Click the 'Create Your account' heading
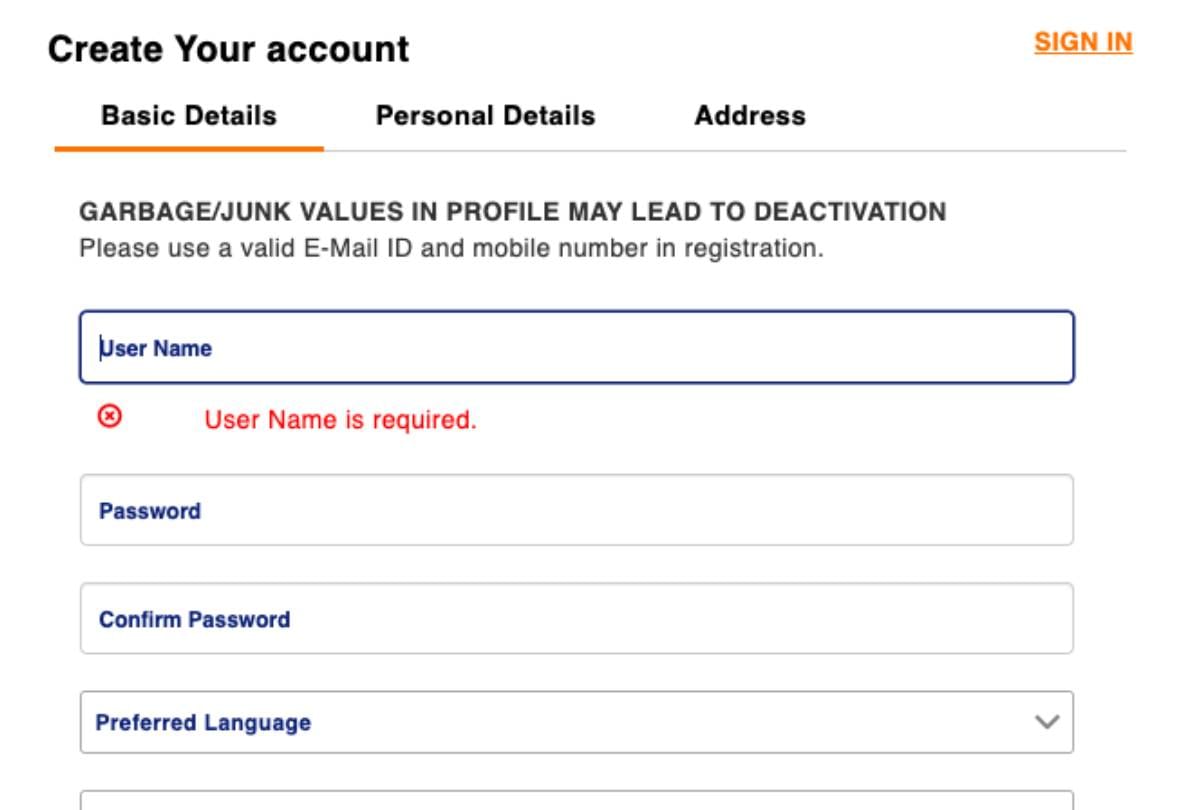This screenshot has height=810, width=1200. (228, 49)
